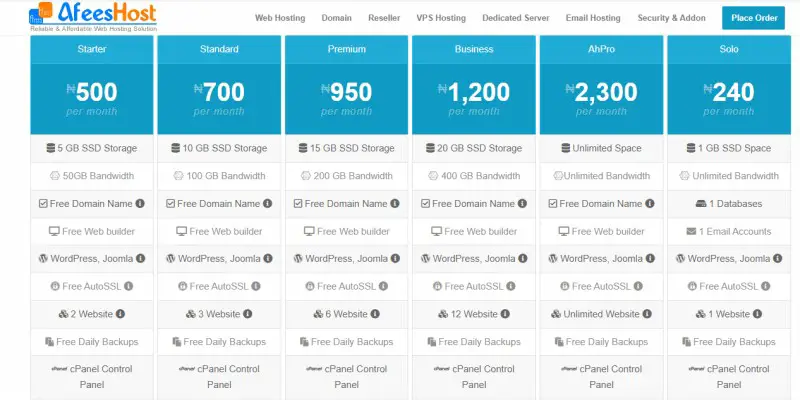Viewport: 800px width, 400px height.
Task: Click the AfeesHost logo
Action: (93, 17)
